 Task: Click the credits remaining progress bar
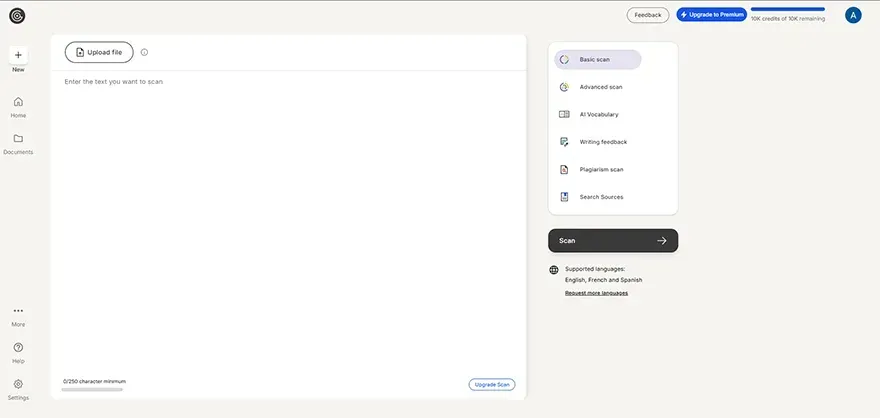click(787, 9)
